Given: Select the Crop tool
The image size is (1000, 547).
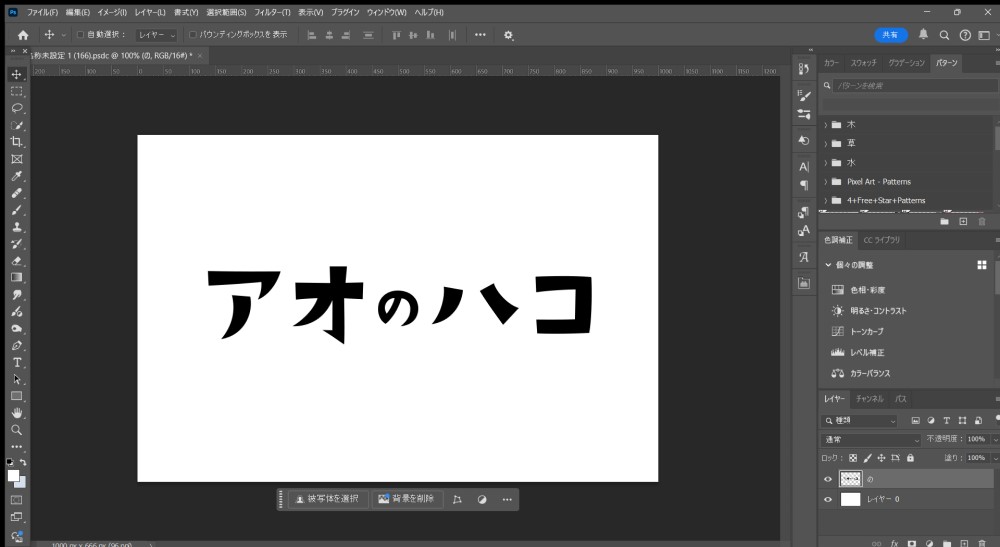Looking at the screenshot, I should 17,142.
